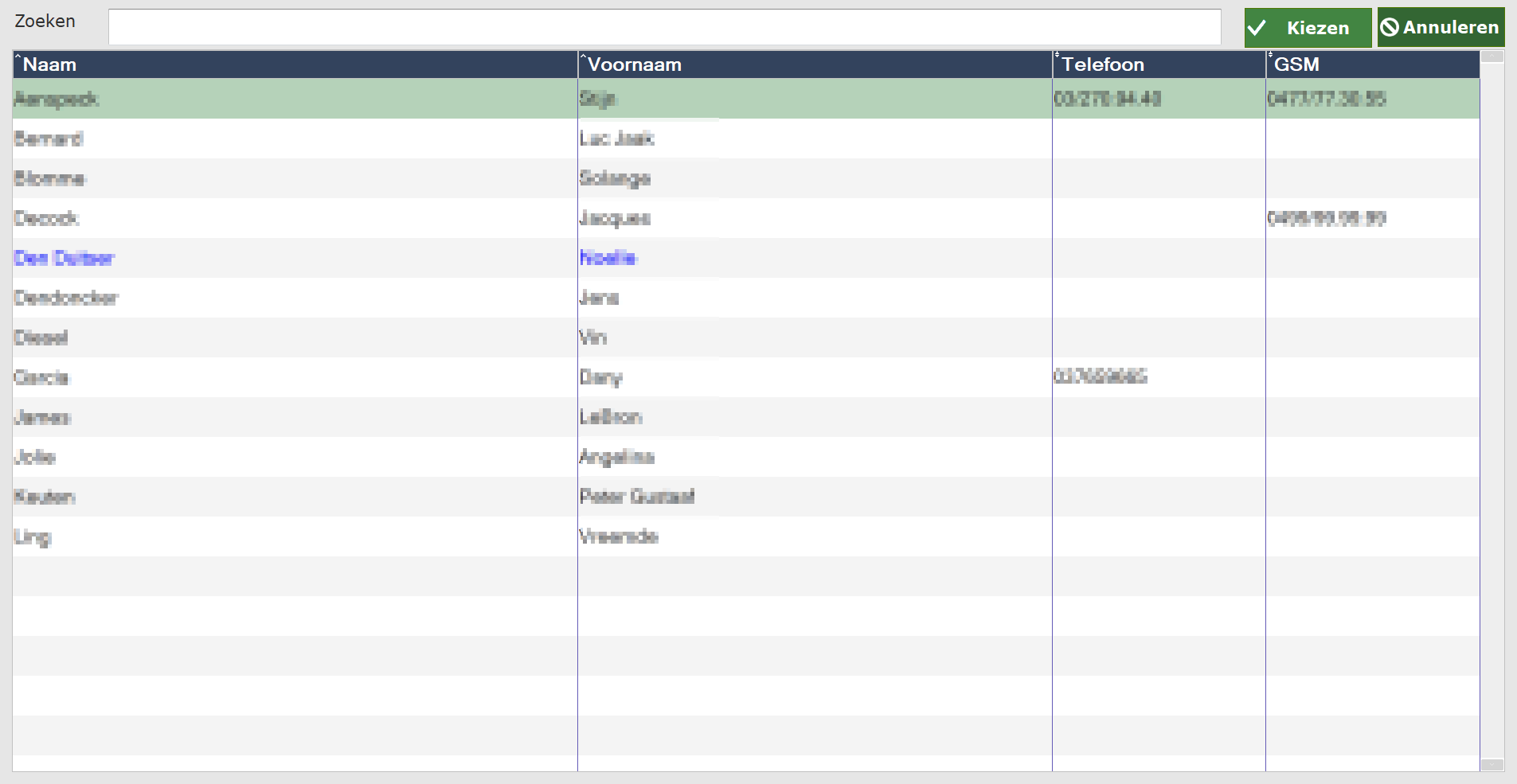
Task: Select the James row
Action: pos(746,417)
